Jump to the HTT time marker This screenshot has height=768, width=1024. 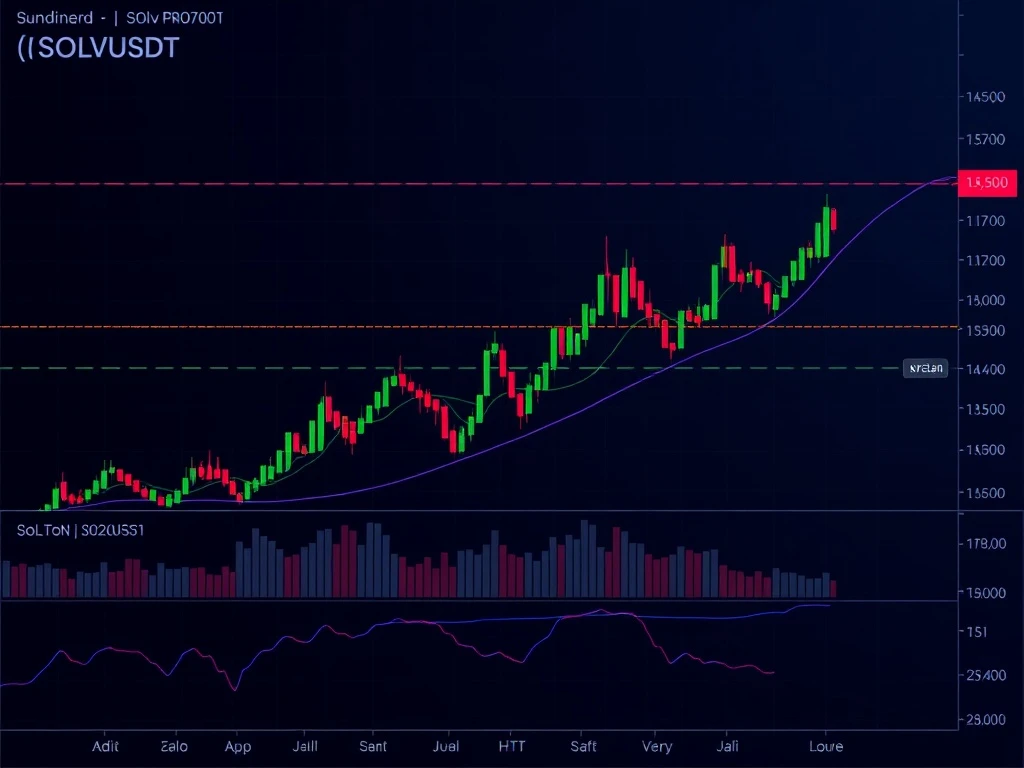(x=512, y=746)
